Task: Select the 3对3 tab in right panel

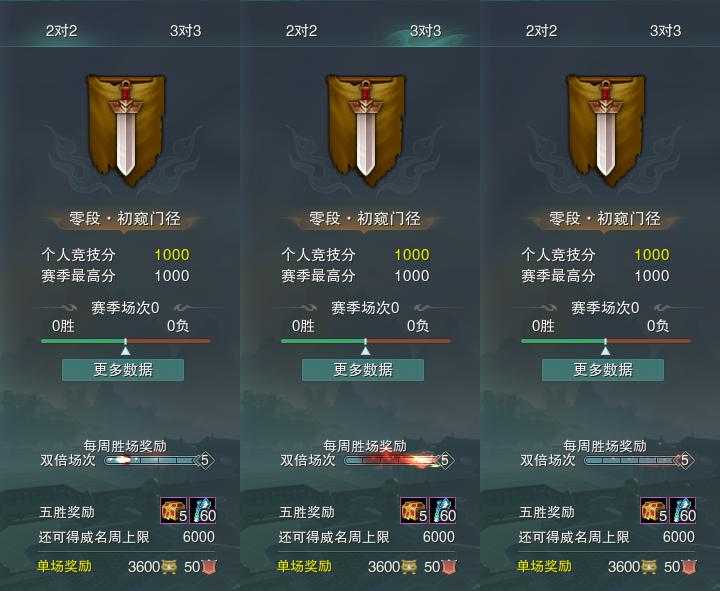Action: [x=666, y=31]
